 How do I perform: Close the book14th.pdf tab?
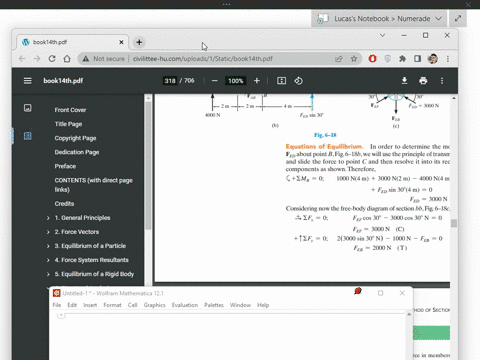[121, 42]
